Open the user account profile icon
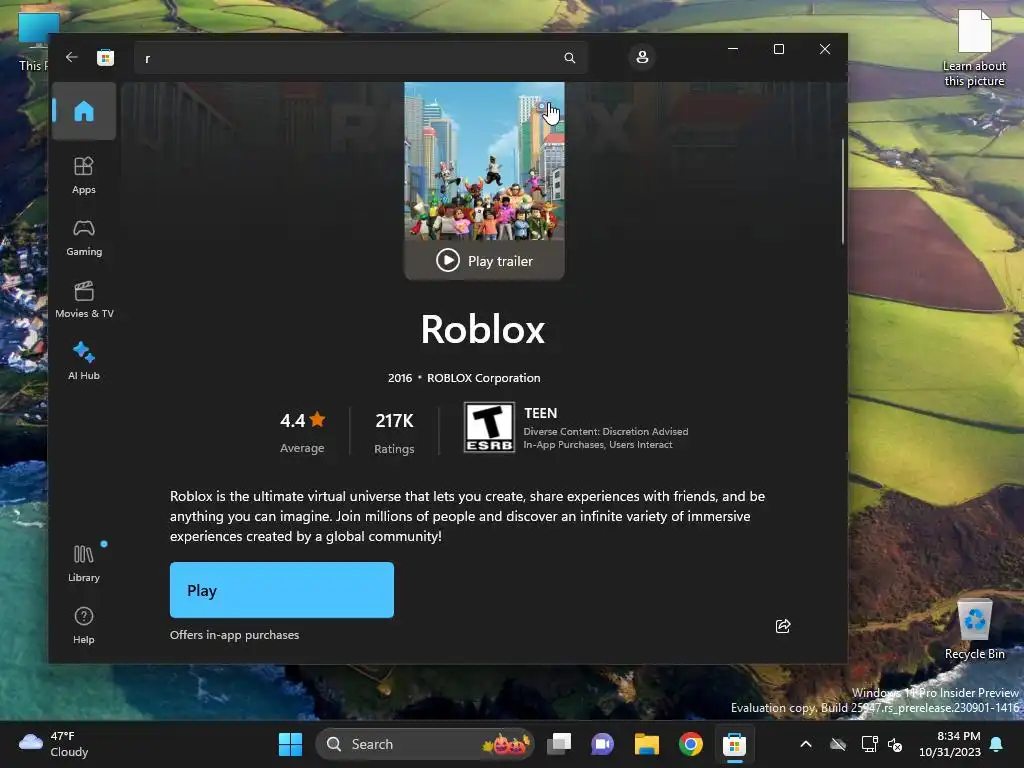Image resolution: width=1024 pixels, height=768 pixels. coord(642,57)
